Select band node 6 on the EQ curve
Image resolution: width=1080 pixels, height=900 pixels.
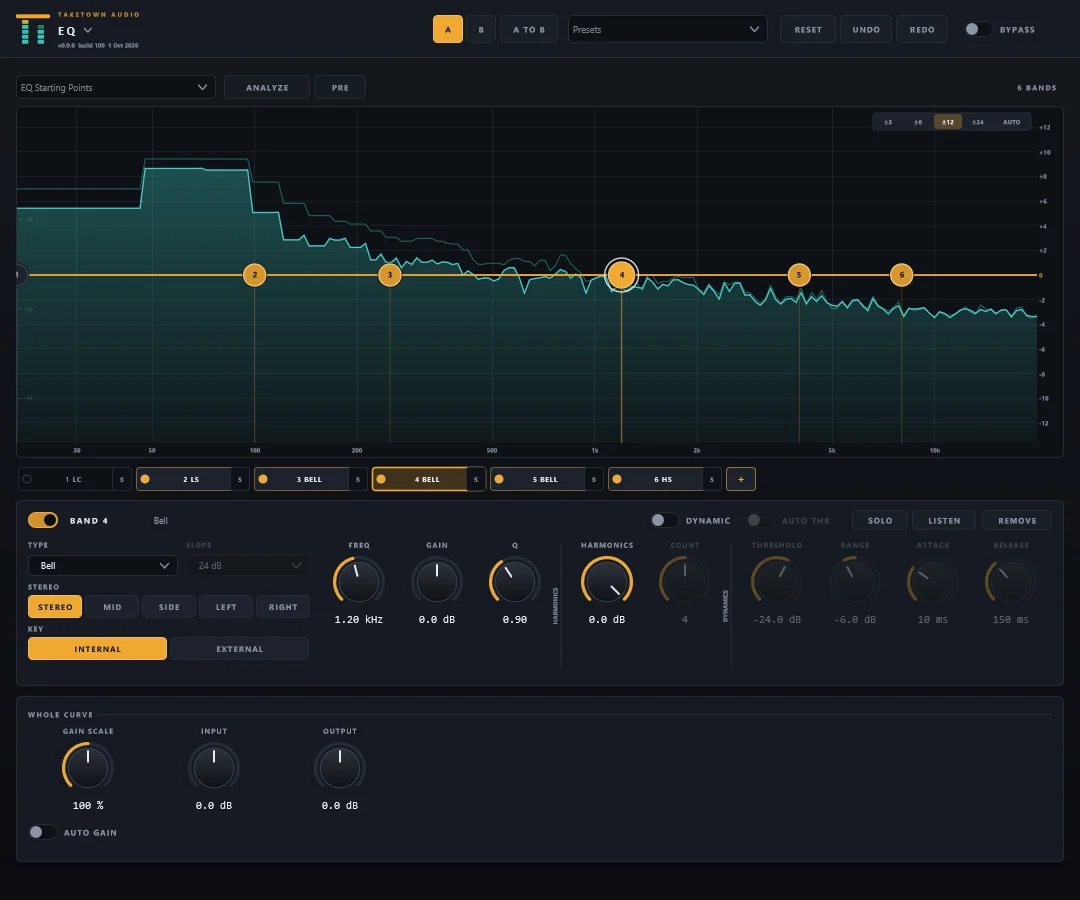902,275
